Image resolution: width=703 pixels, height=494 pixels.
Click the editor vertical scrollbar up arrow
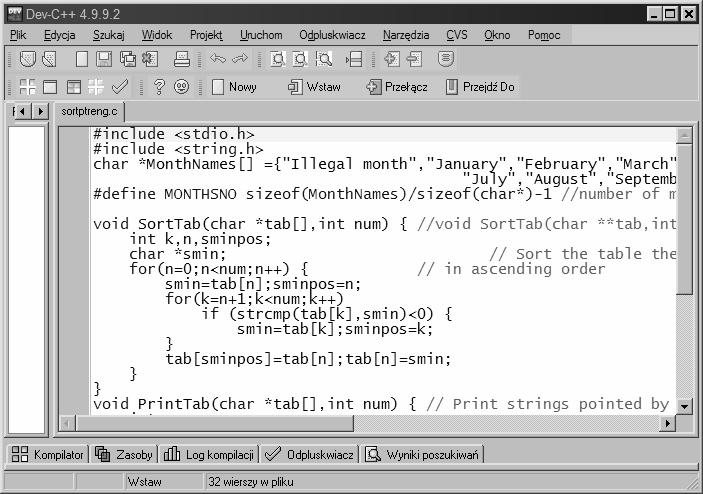684,135
